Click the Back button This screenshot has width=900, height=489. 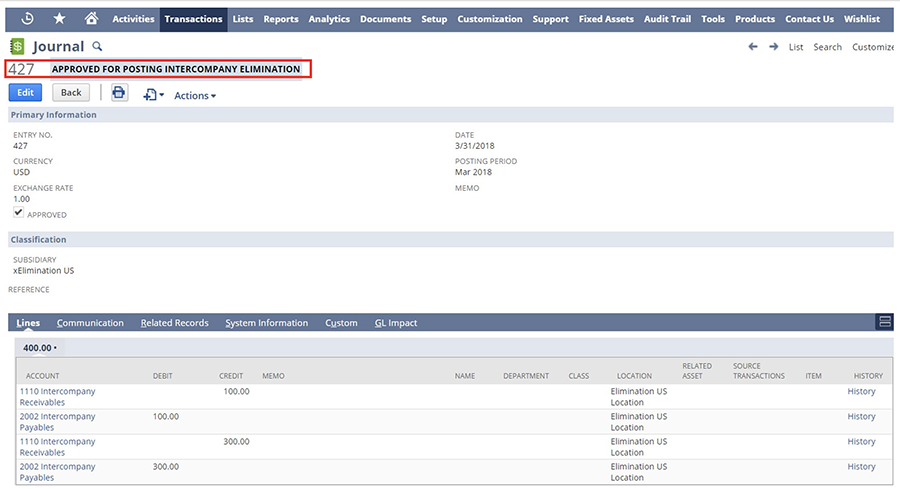pyautogui.click(x=71, y=93)
